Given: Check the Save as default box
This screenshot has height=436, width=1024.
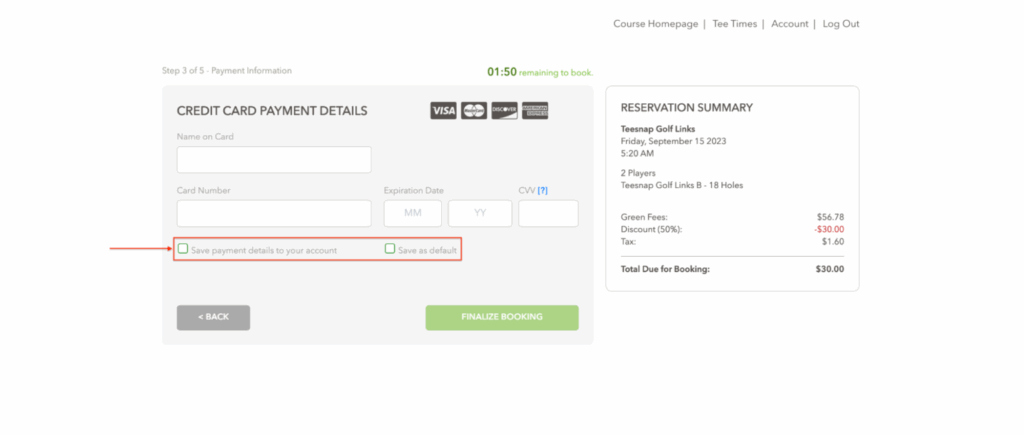Looking at the screenshot, I should tap(390, 249).
